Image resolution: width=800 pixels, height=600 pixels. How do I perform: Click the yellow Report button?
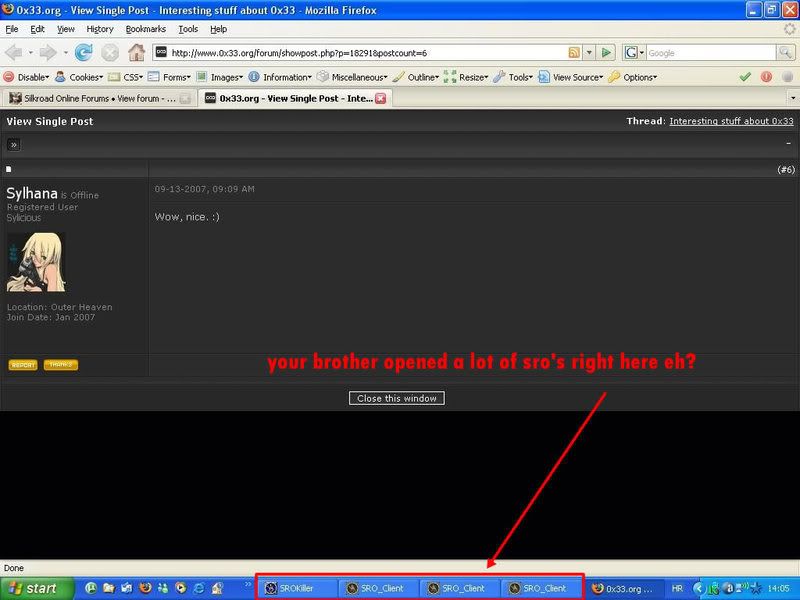click(x=23, y=365)
